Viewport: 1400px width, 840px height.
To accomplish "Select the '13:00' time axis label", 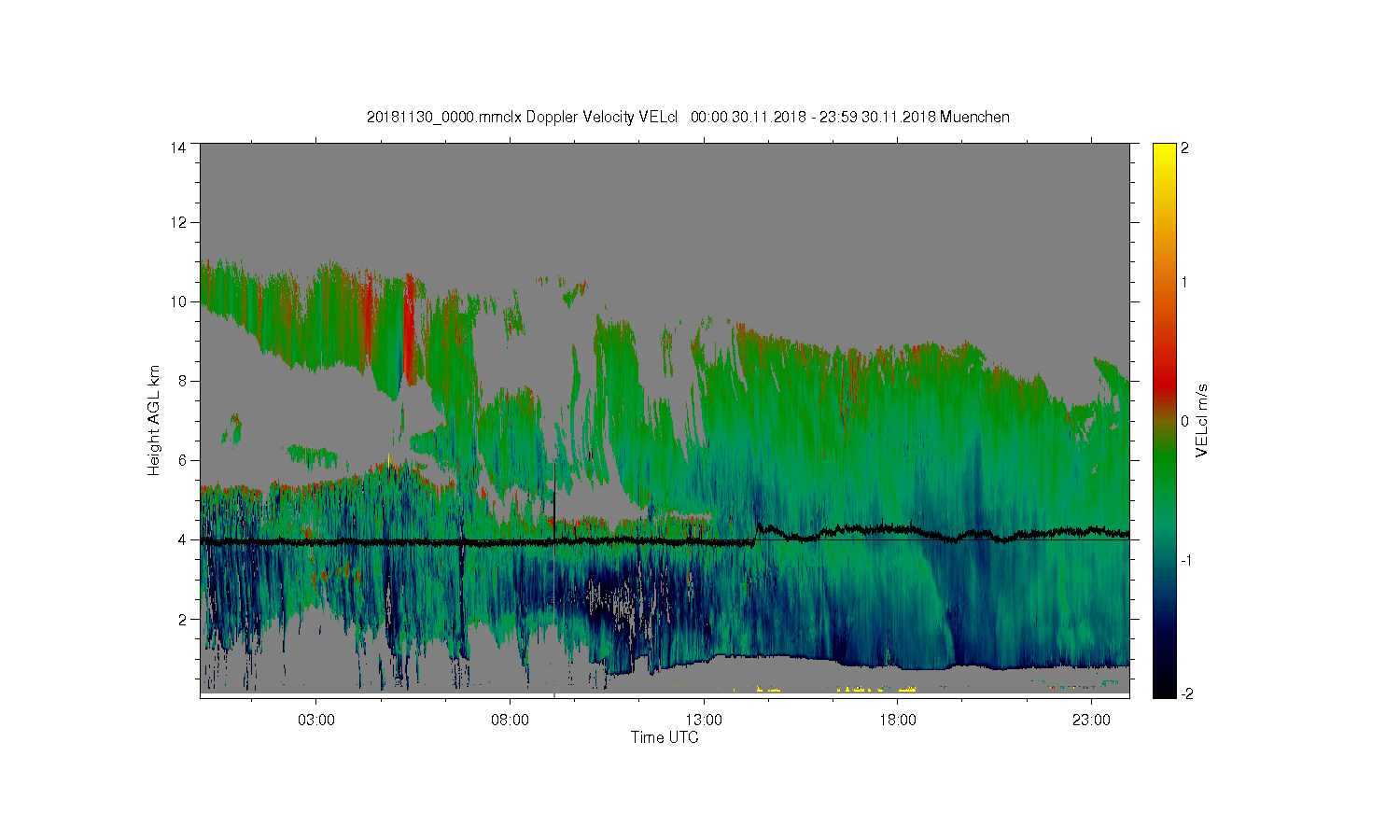I will pos(704,720).
